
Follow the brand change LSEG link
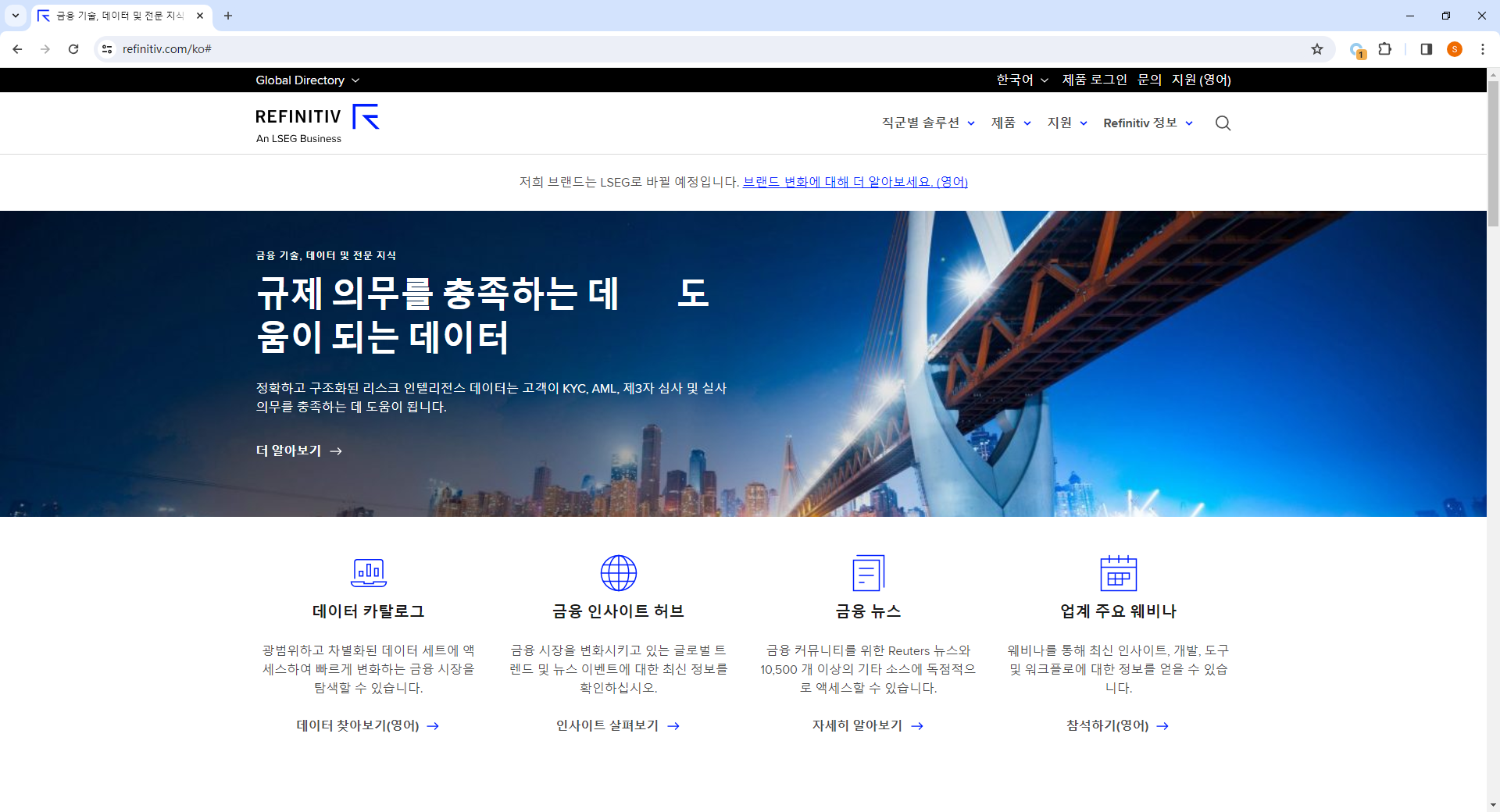pos(855,182)
